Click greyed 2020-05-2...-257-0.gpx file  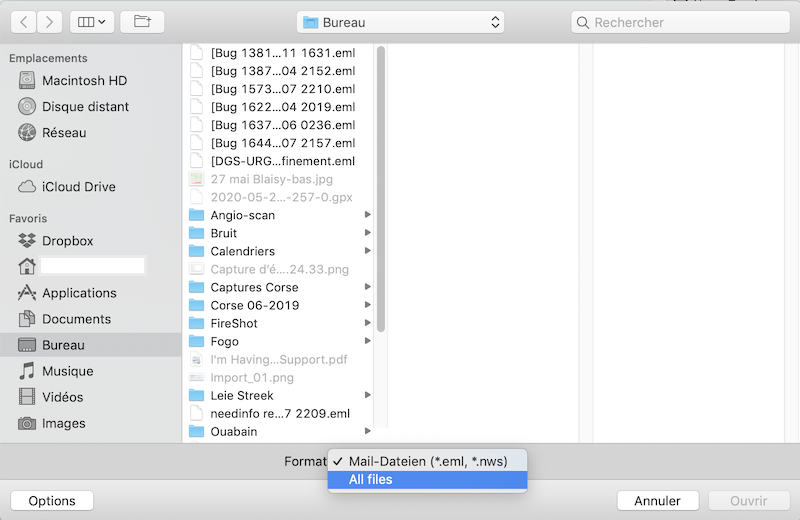tap(278, 197)
